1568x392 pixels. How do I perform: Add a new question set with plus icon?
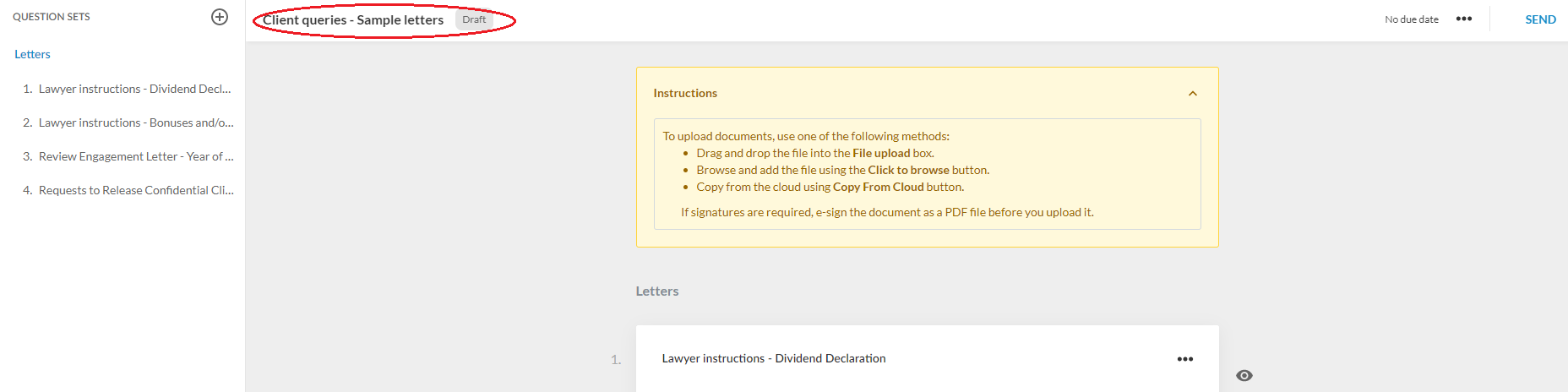[220, 17]
